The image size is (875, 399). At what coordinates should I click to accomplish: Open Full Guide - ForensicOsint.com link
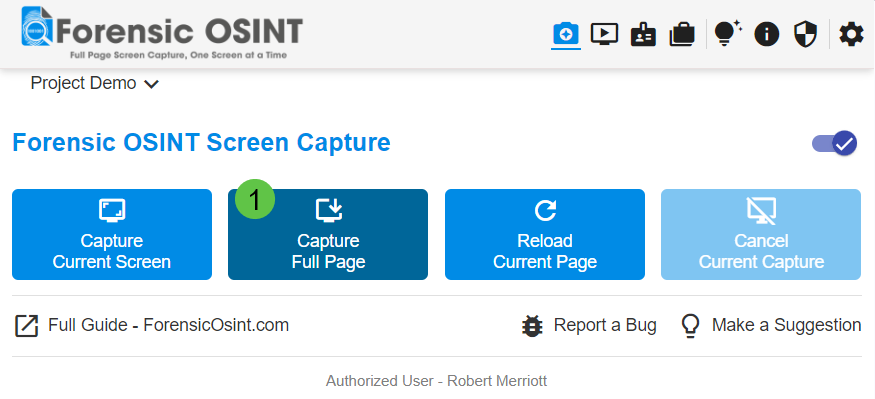[x=152, y=325]
